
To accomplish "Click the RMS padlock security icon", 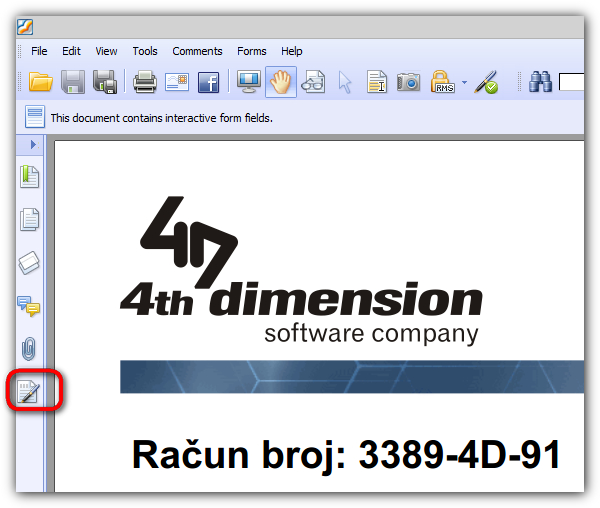I will click(x=442, y=82).
